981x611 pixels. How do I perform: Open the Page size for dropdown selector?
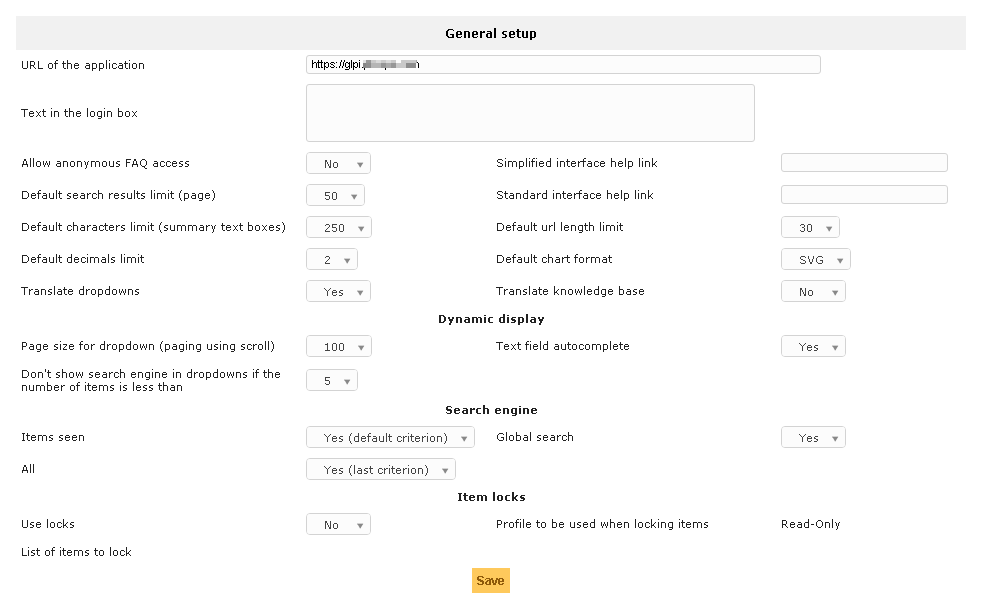point(338,345)
